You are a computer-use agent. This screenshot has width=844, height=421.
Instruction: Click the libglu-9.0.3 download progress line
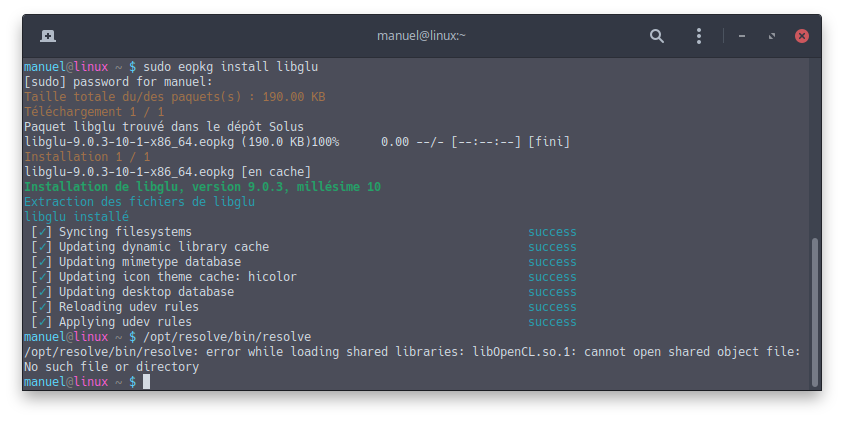[x=297, y=142]
